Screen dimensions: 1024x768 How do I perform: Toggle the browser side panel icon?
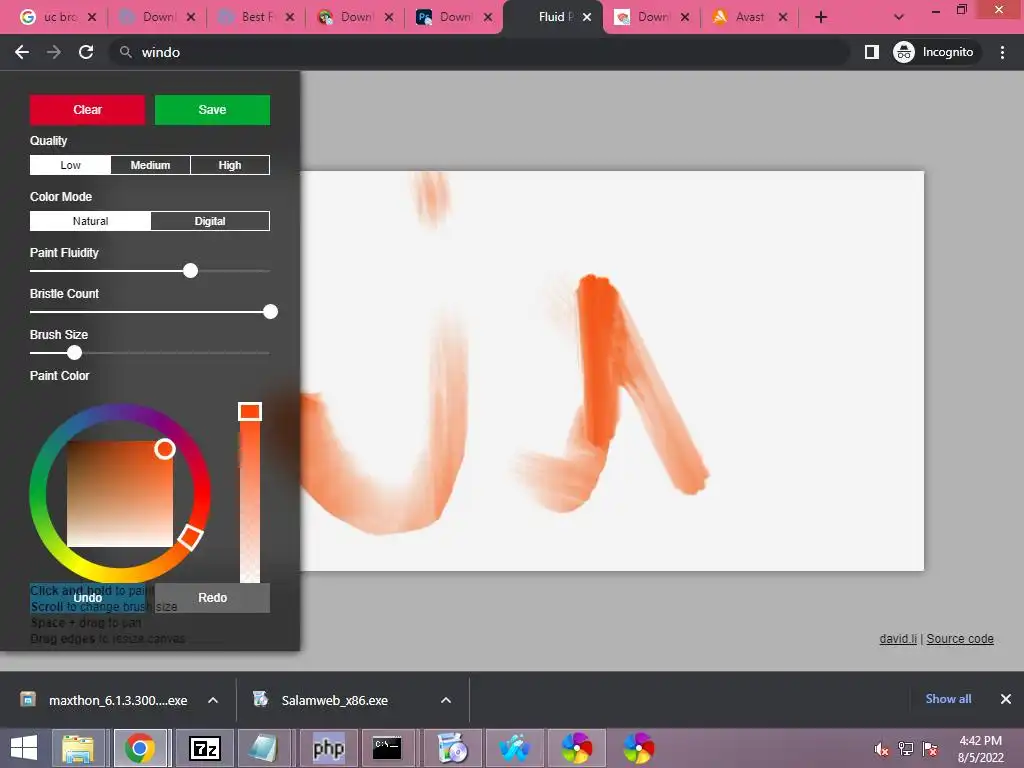point(872,52)
